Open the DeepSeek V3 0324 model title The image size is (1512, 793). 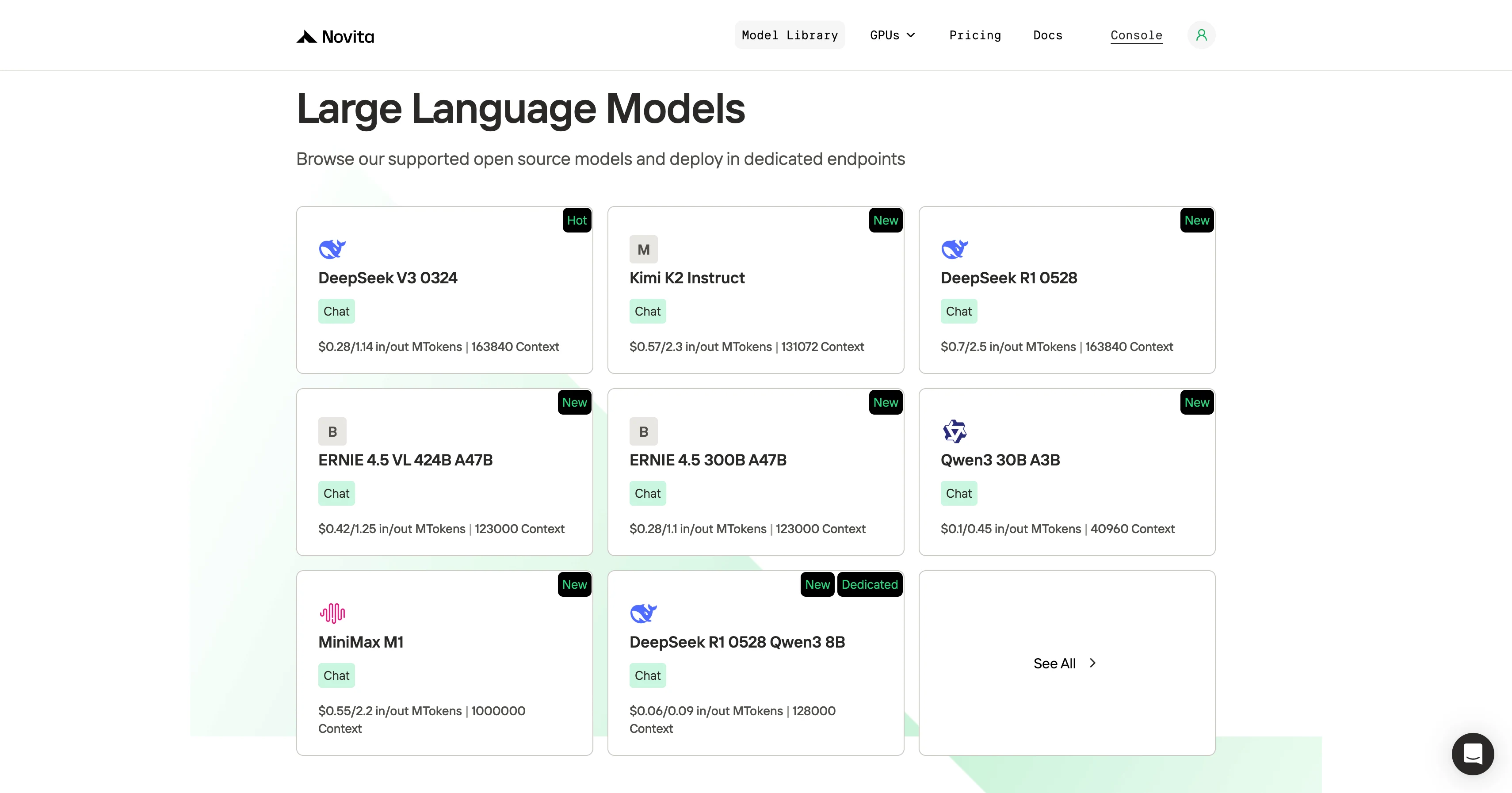387,278
